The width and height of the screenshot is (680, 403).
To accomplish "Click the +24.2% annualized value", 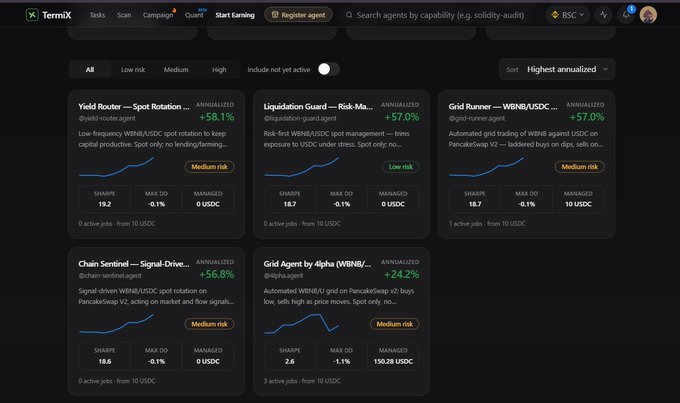I will pyautogui.click(x=402, y=275).
